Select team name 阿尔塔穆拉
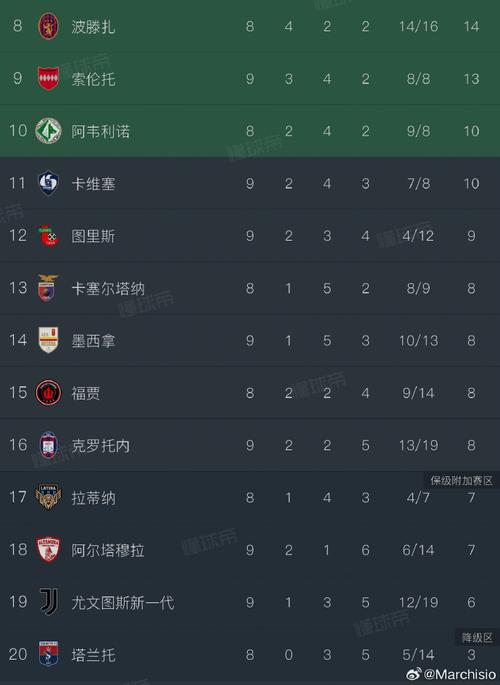This screenshot has height=685, width=500. 108,550
